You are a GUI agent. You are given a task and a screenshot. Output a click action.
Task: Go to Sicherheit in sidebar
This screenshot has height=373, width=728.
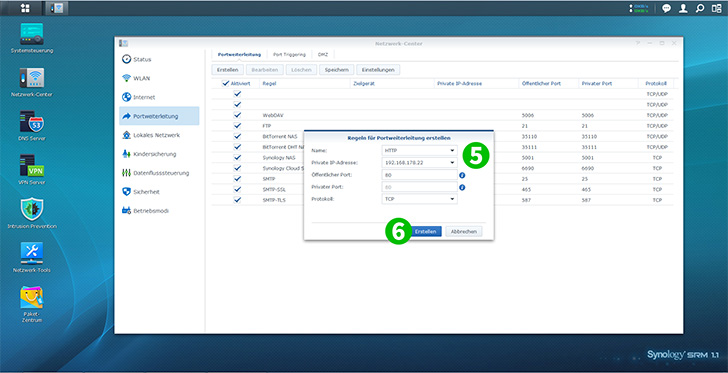pos(159,191)
